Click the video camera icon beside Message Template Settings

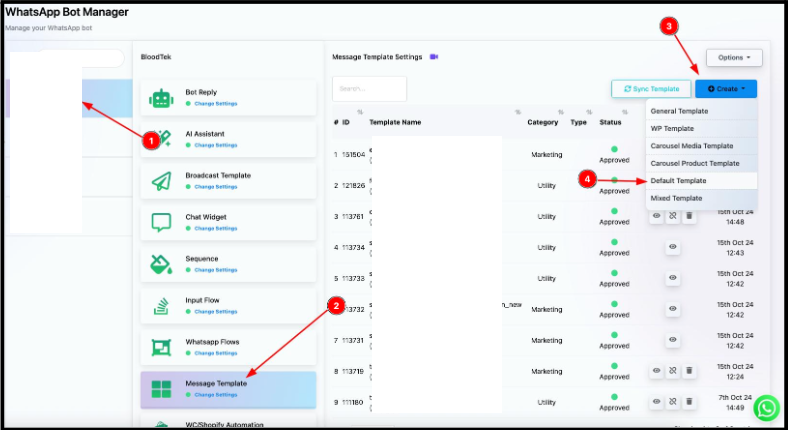point(434,57)
